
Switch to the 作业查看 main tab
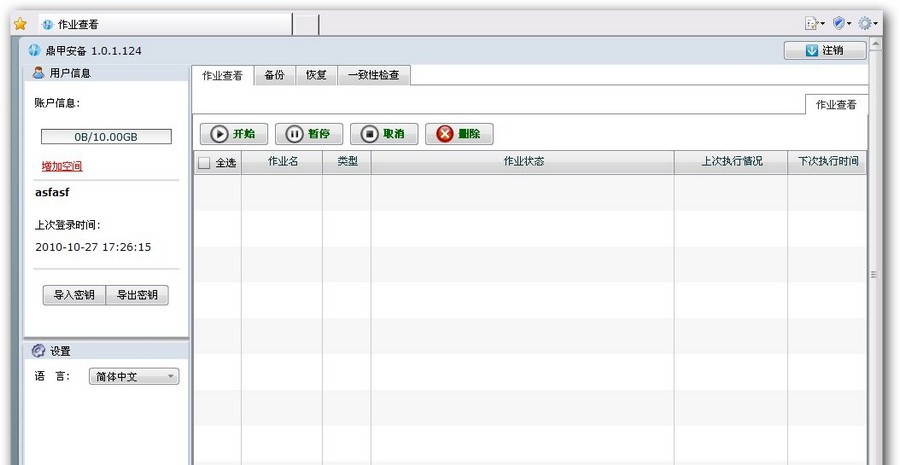click(223, 76)
